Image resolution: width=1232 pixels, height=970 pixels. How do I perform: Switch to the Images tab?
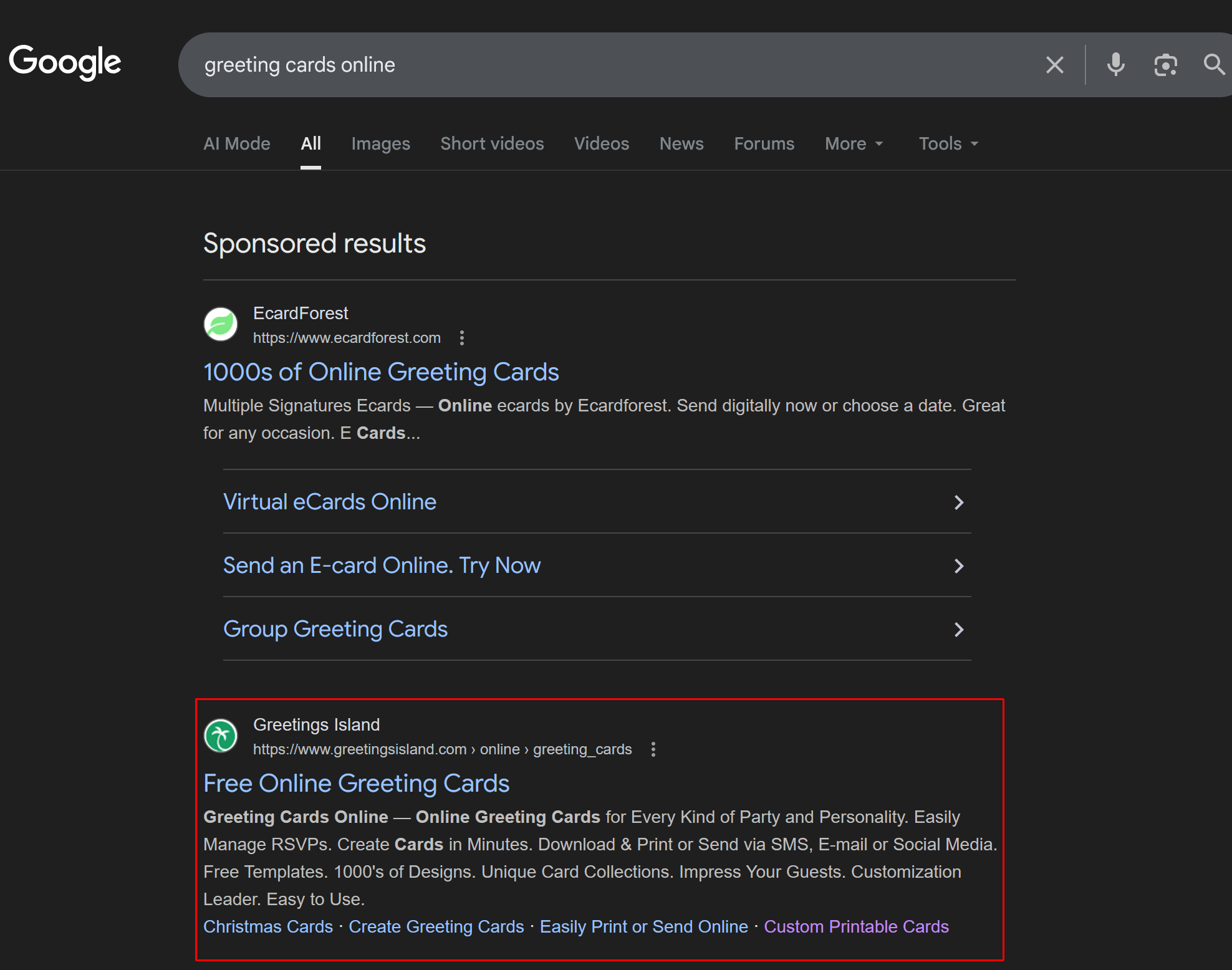click(380, 144)
